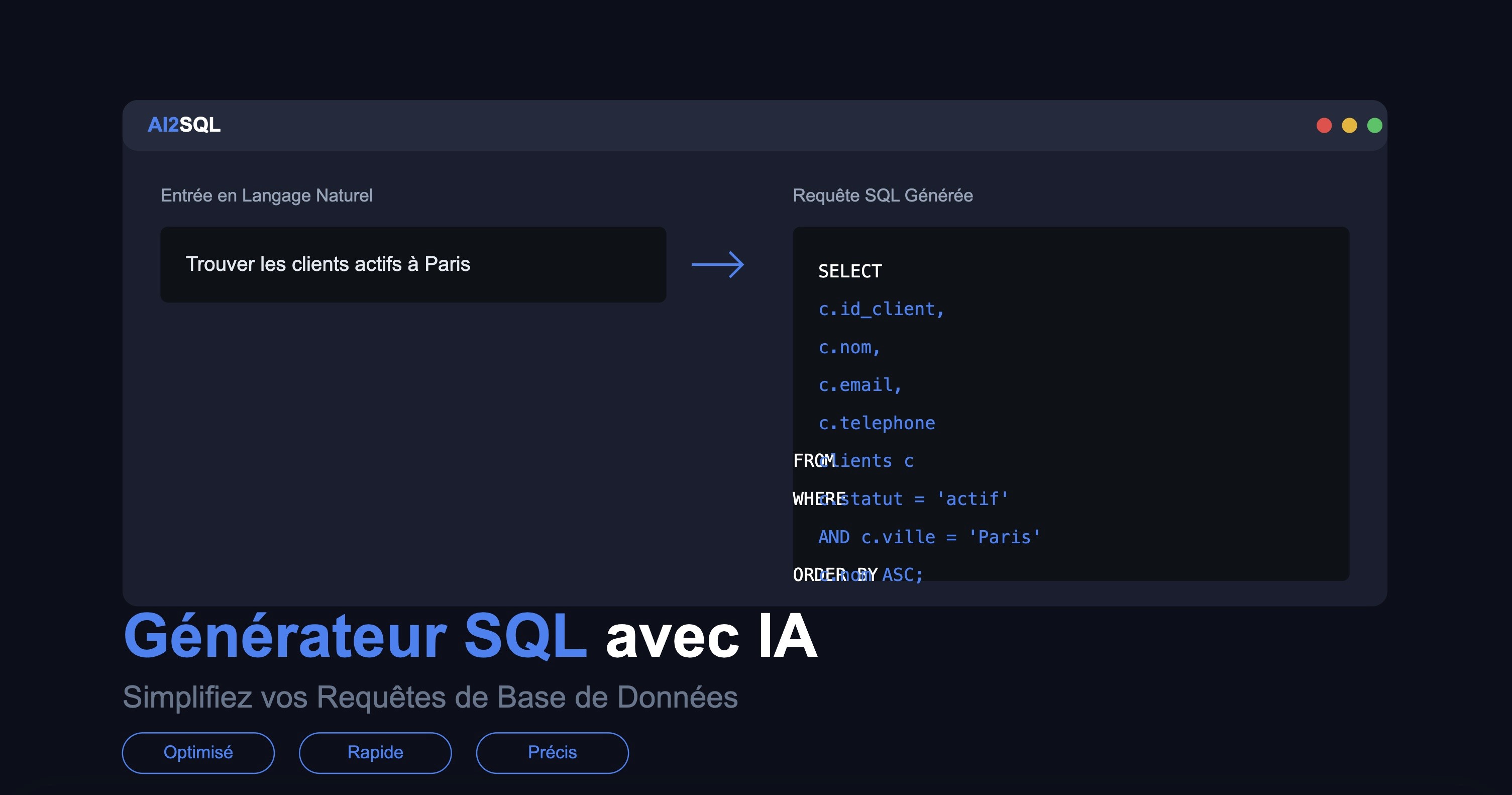The image size is (1512, 795).
Task: Click the red window dot
Action: pos(1324,125)
